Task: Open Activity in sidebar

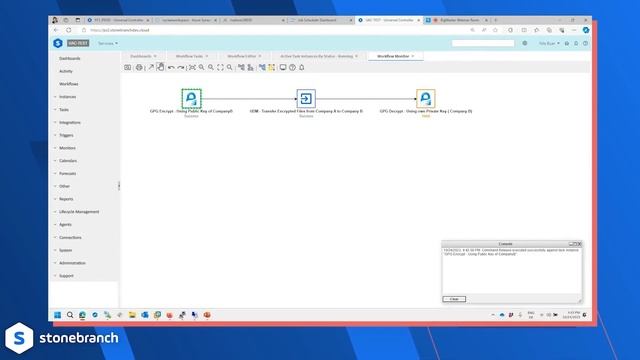Action: pyautogui.click(x=66, y=71)
